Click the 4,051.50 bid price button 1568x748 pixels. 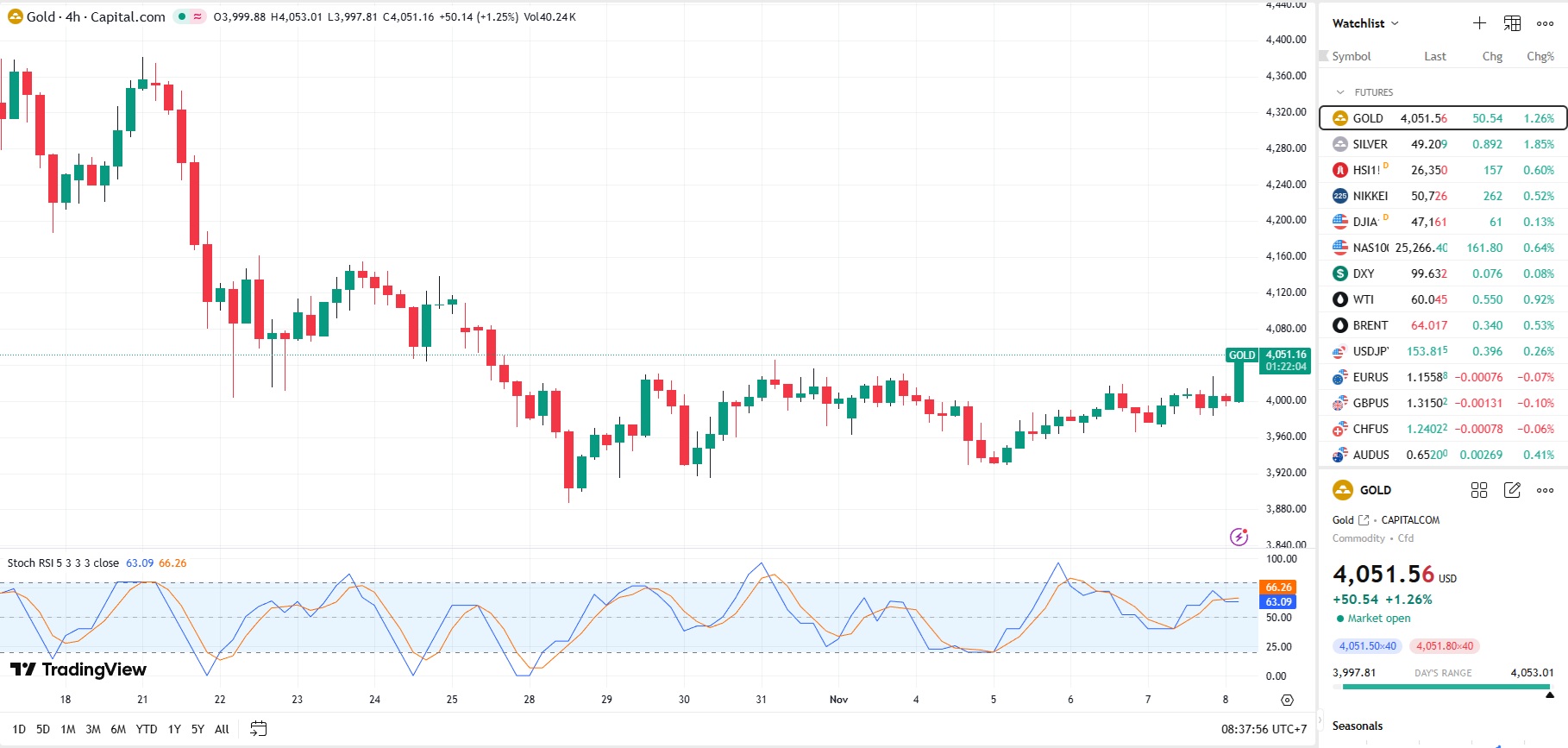tap(1367, 646)
